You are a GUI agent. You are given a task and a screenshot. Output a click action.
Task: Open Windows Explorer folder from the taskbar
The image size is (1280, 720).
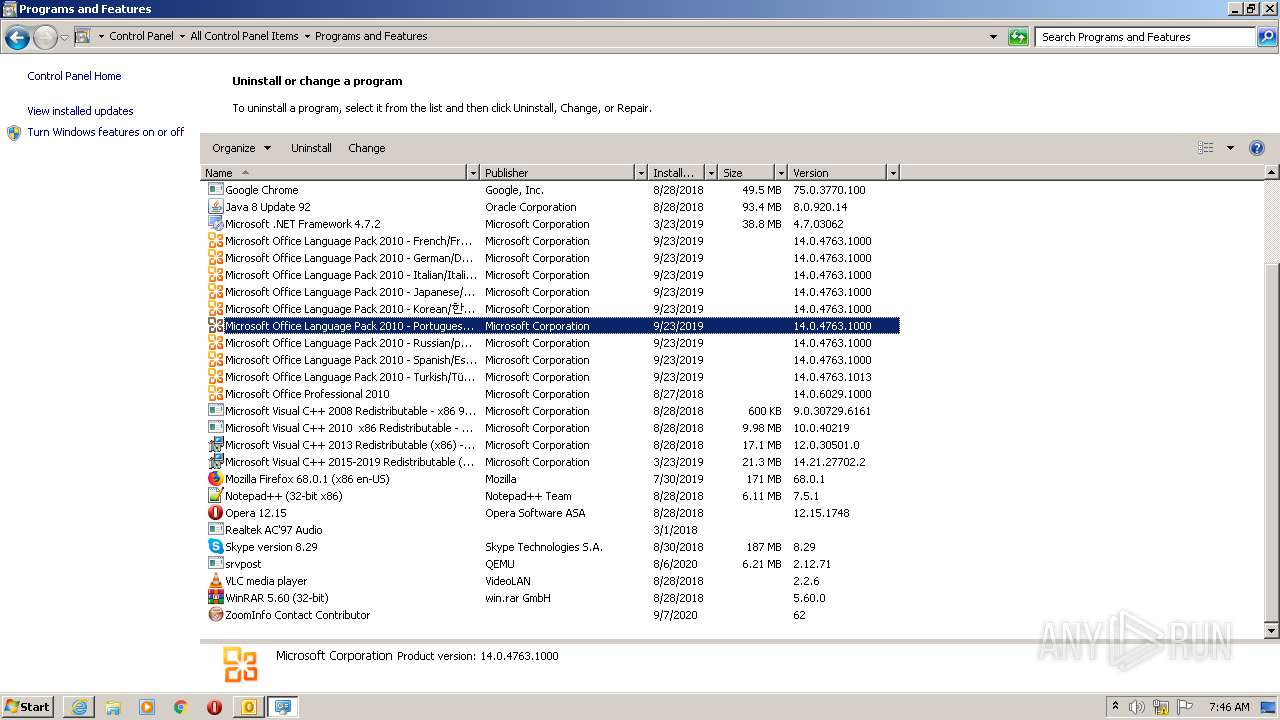(113, 707)
